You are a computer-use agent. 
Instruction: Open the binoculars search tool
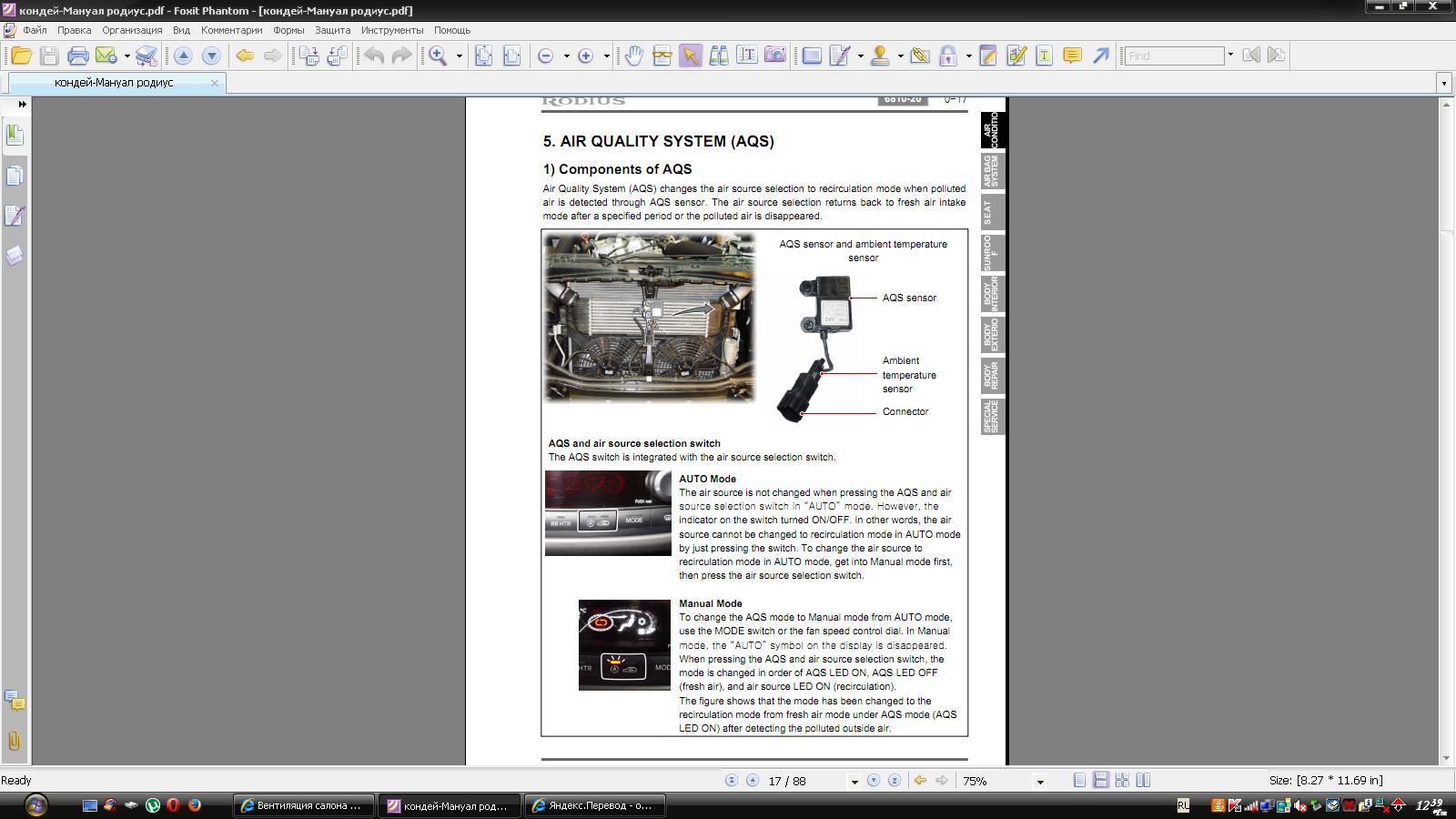tap(718, 56)
